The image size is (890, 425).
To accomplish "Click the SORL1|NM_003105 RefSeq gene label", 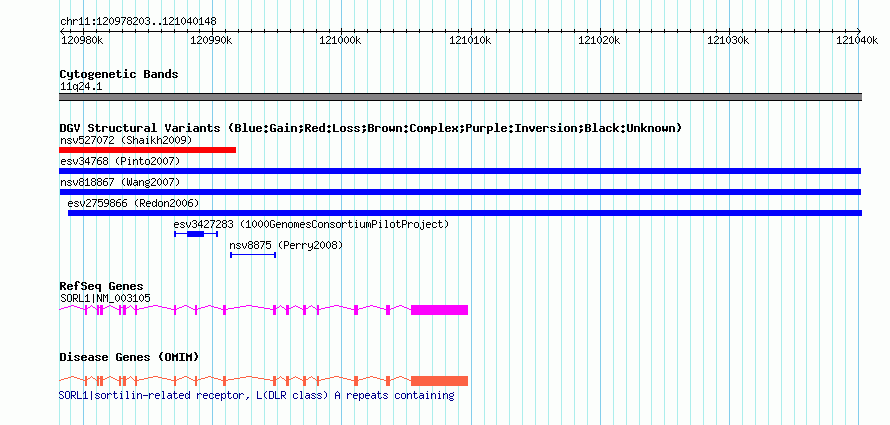I will tap(105, 298).
